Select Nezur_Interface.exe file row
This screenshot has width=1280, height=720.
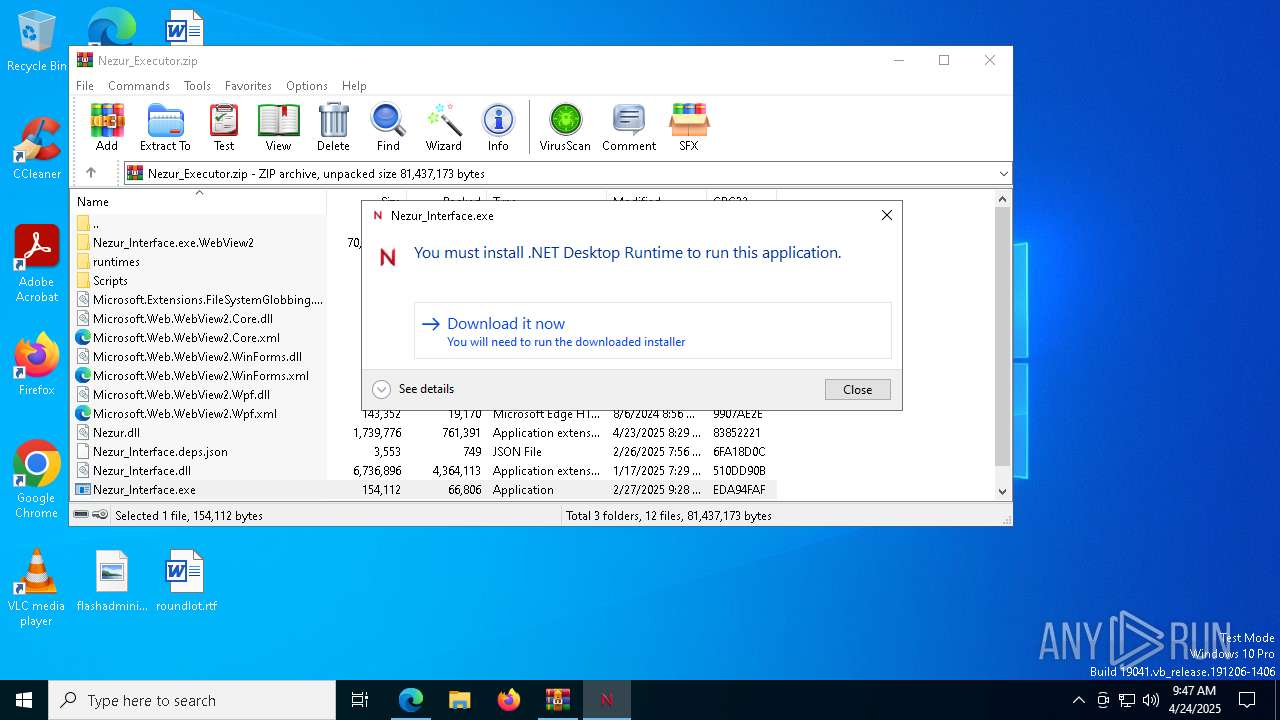(x=425, y=489)
